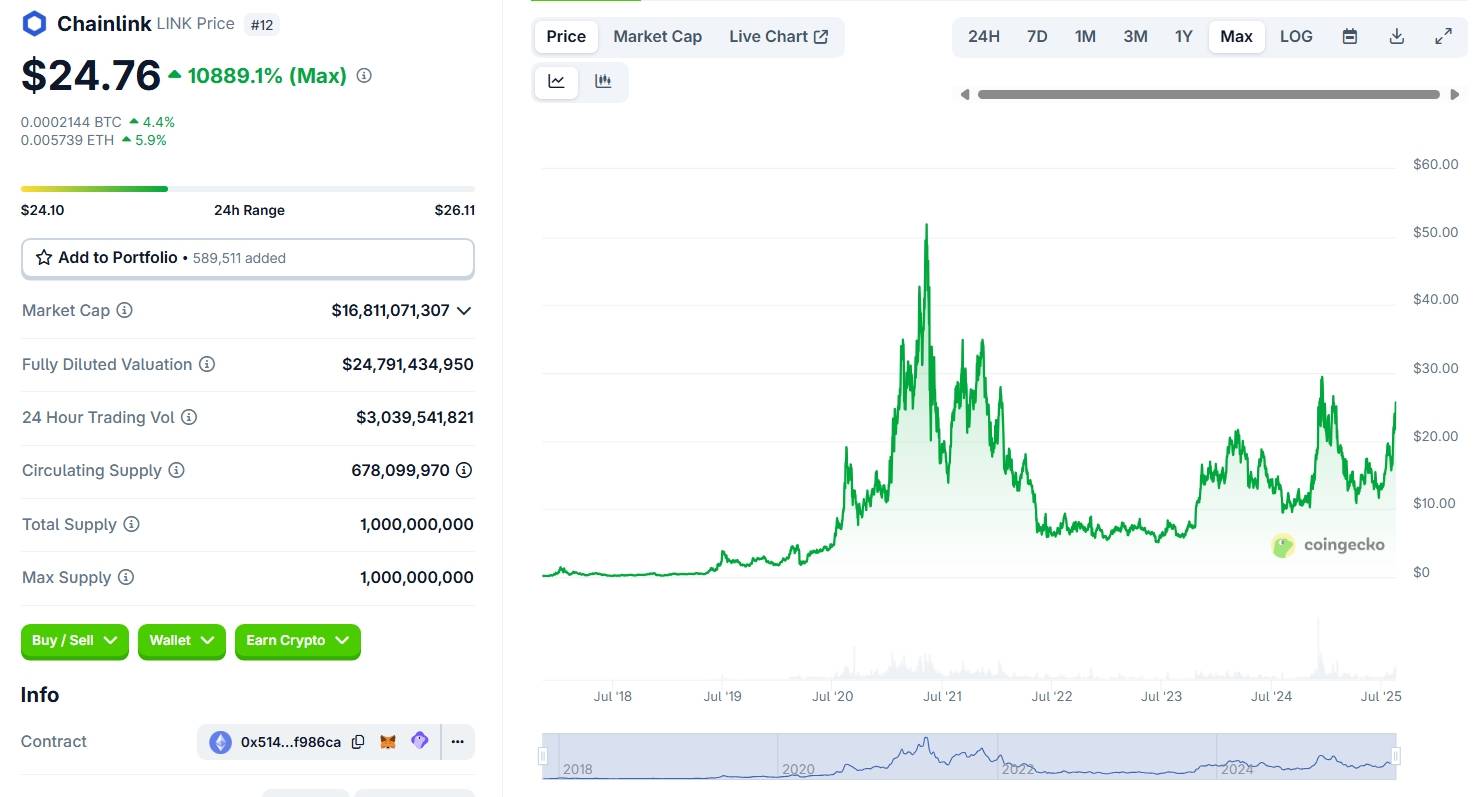The image size is (1475, 797).
Task: Click the #12 rank badge
Action: (x=262, y=24)
